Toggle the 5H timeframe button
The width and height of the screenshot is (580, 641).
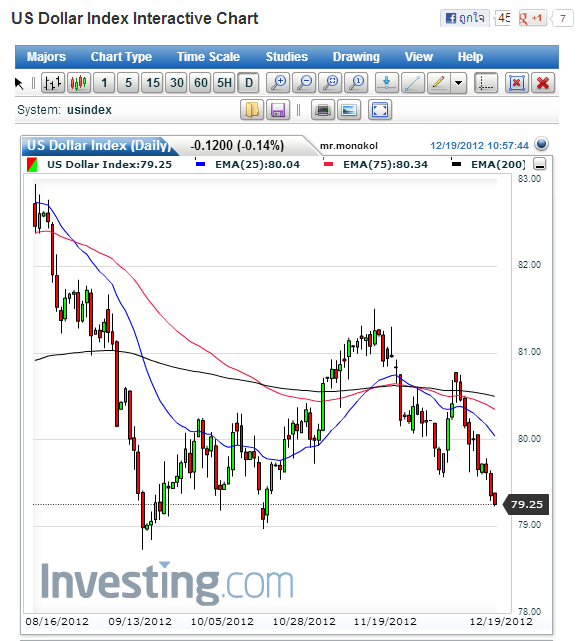pos(224,83)
